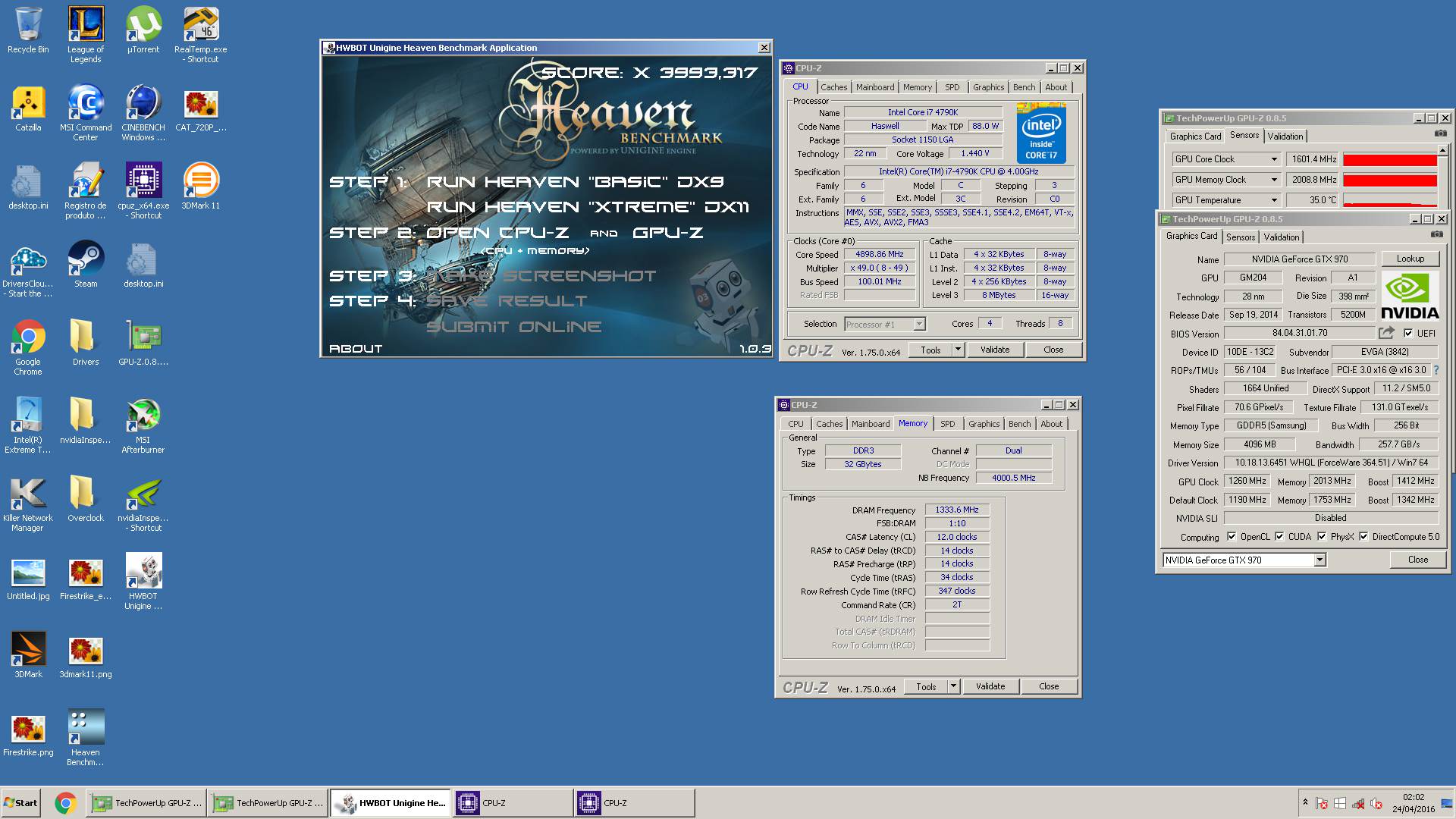1456x819 pixels.
Task: Toggle the PhysX checkbox
Action: point(1322,537)
